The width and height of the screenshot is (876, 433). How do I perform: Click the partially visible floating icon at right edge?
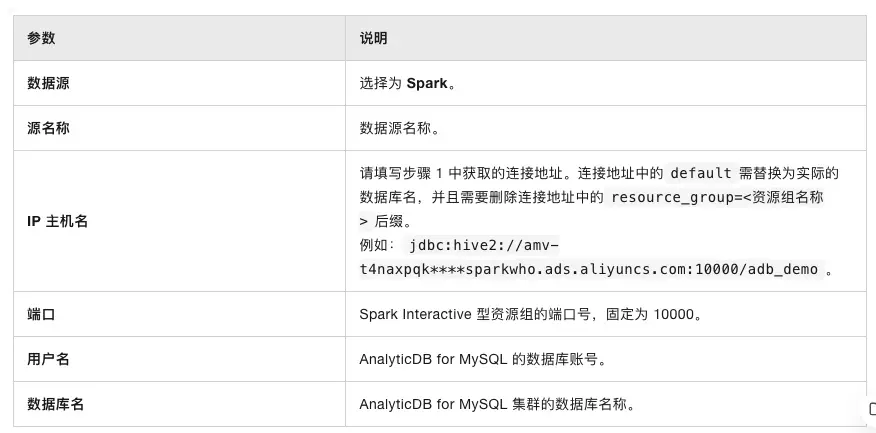coord(871,408)
